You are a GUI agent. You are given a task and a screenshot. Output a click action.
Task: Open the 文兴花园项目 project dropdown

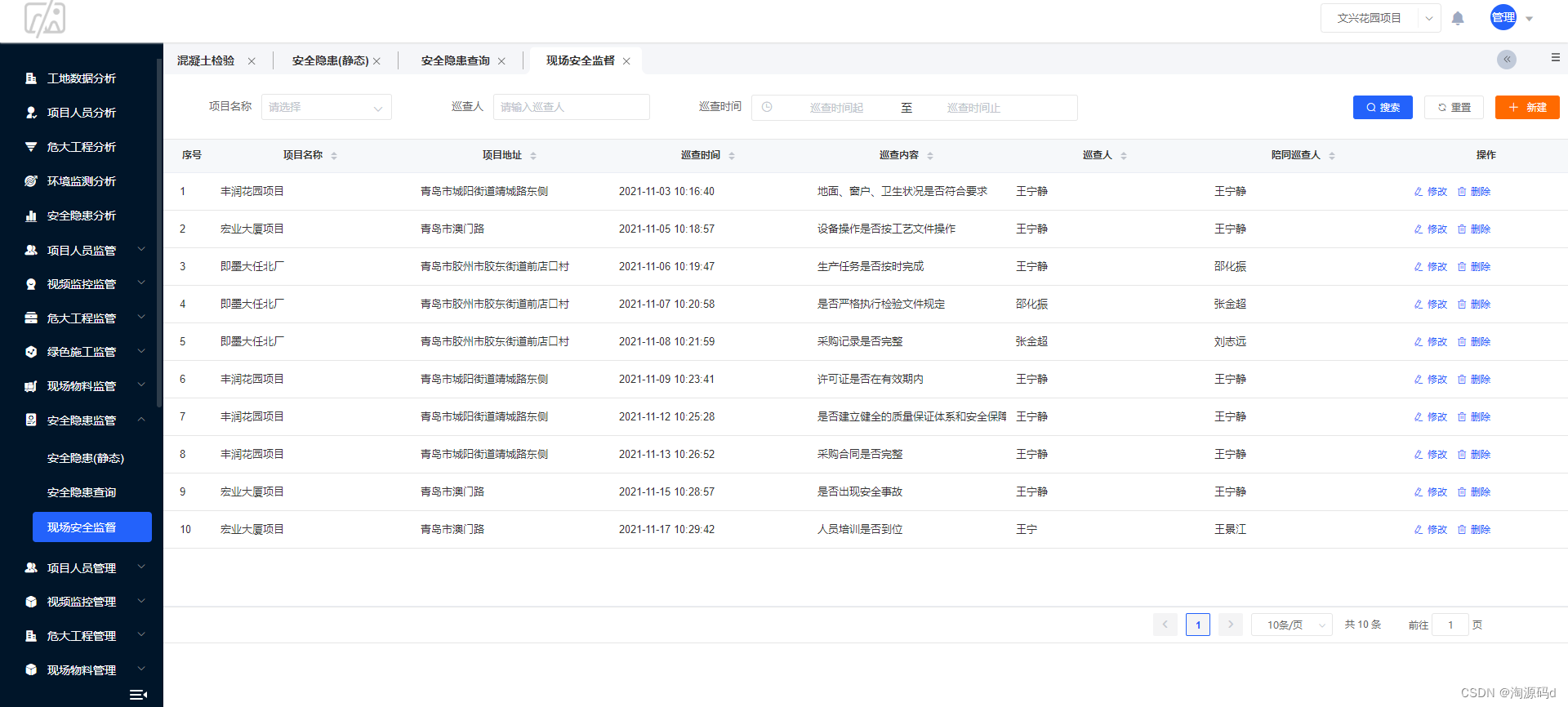tap(1381, 18)
